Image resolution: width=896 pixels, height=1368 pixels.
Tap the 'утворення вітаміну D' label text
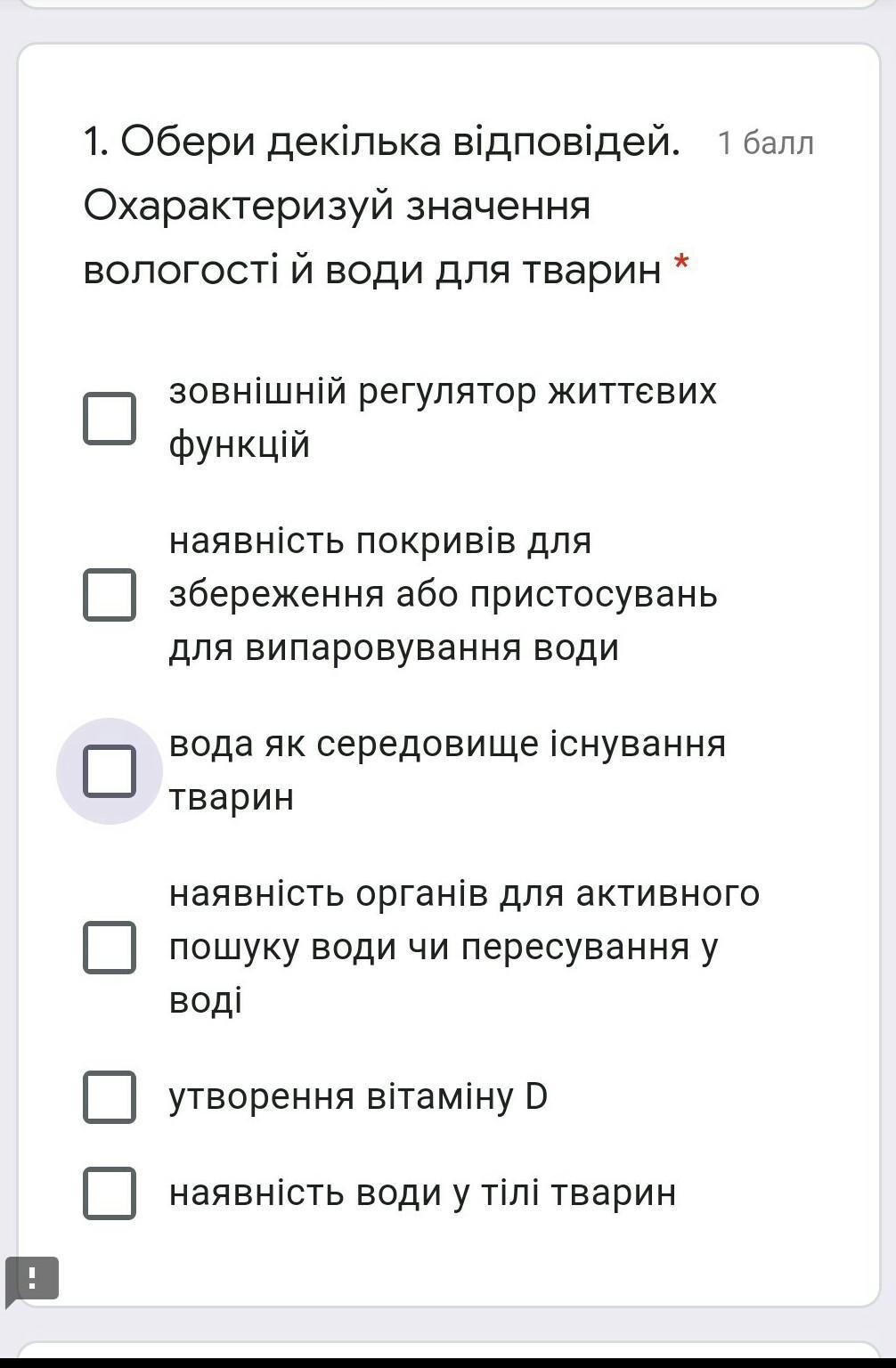click(358, 1096)
